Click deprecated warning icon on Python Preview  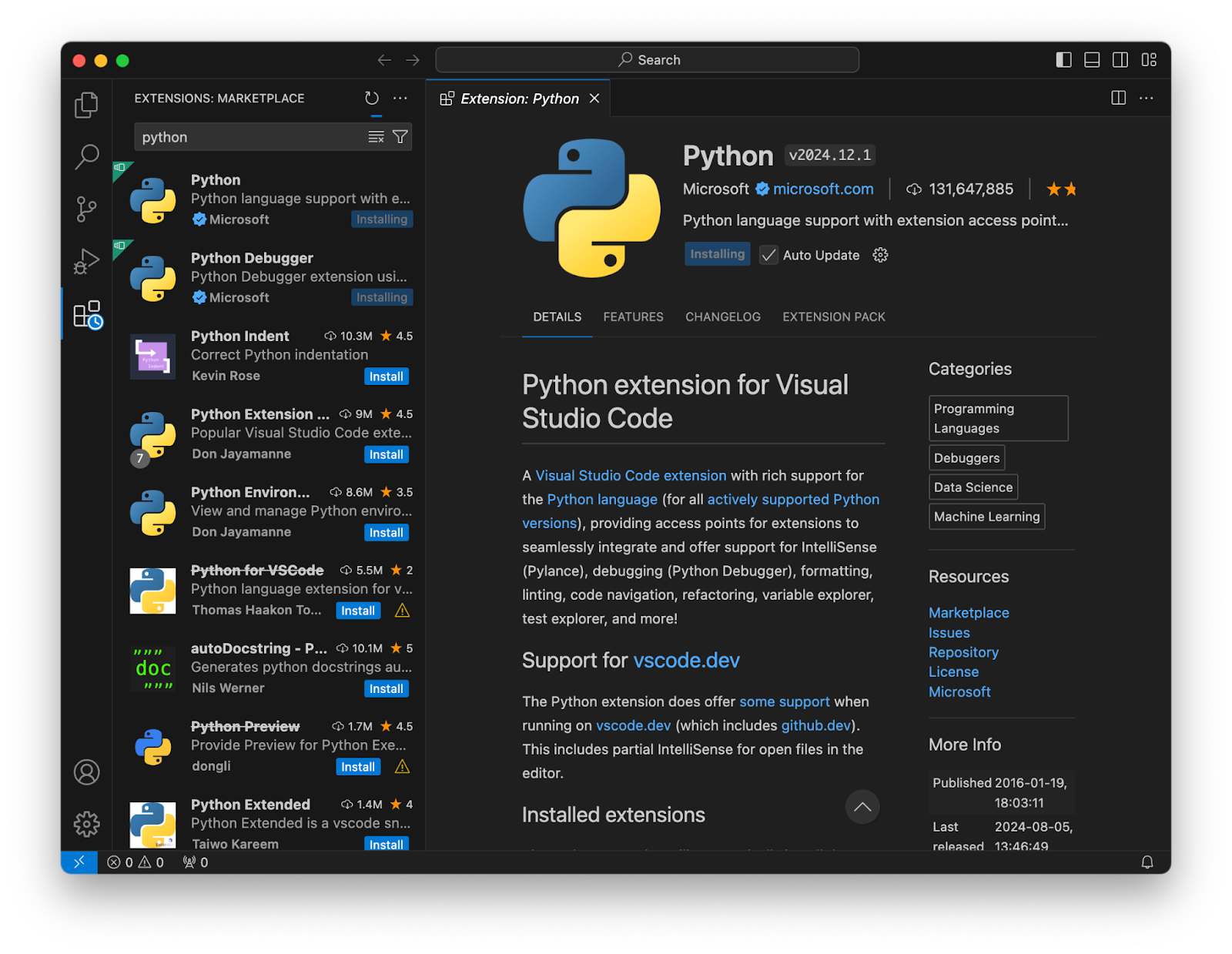point(402,767)
